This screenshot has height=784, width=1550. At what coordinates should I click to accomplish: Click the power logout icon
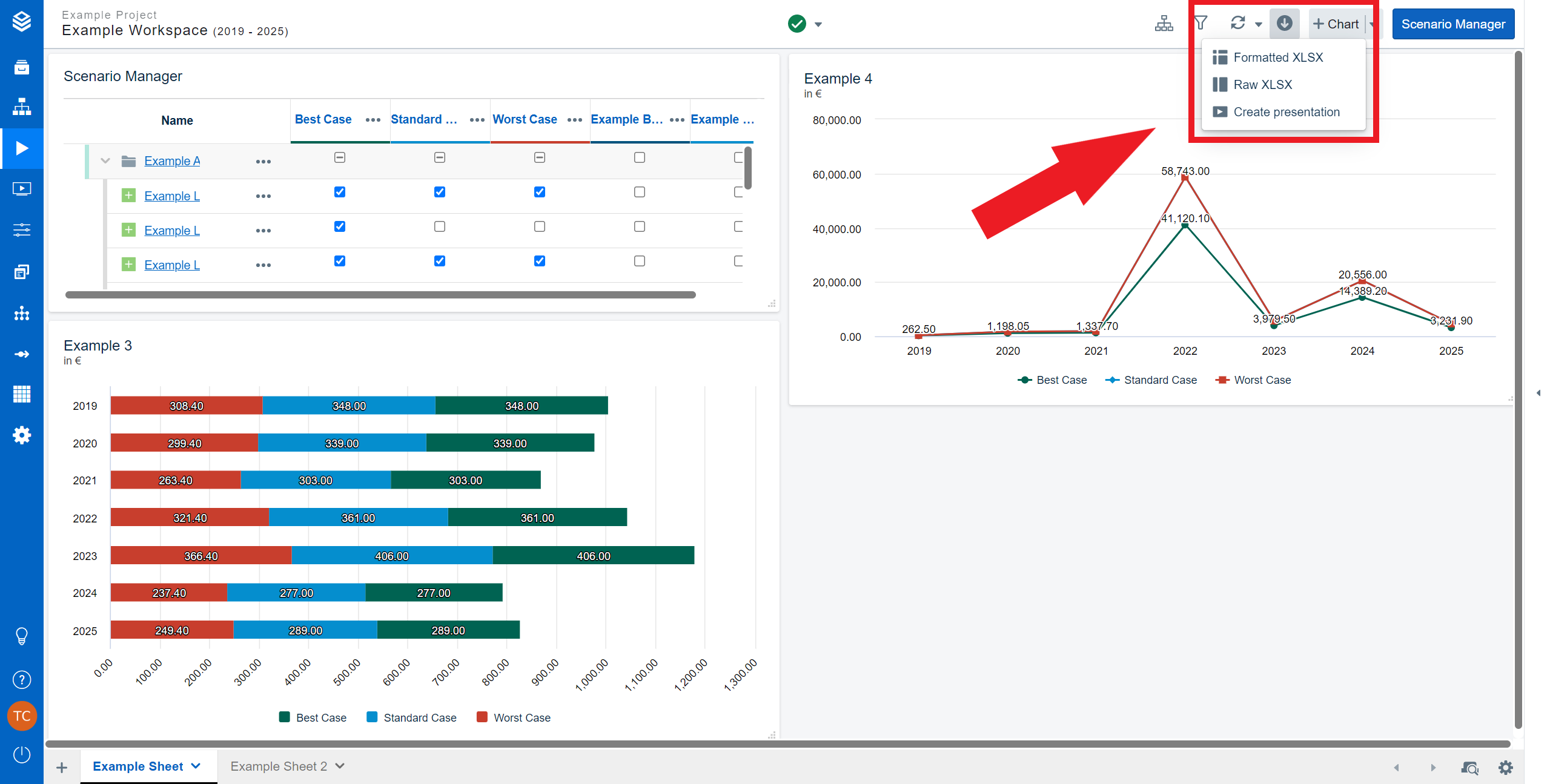[x=22, y=754]
